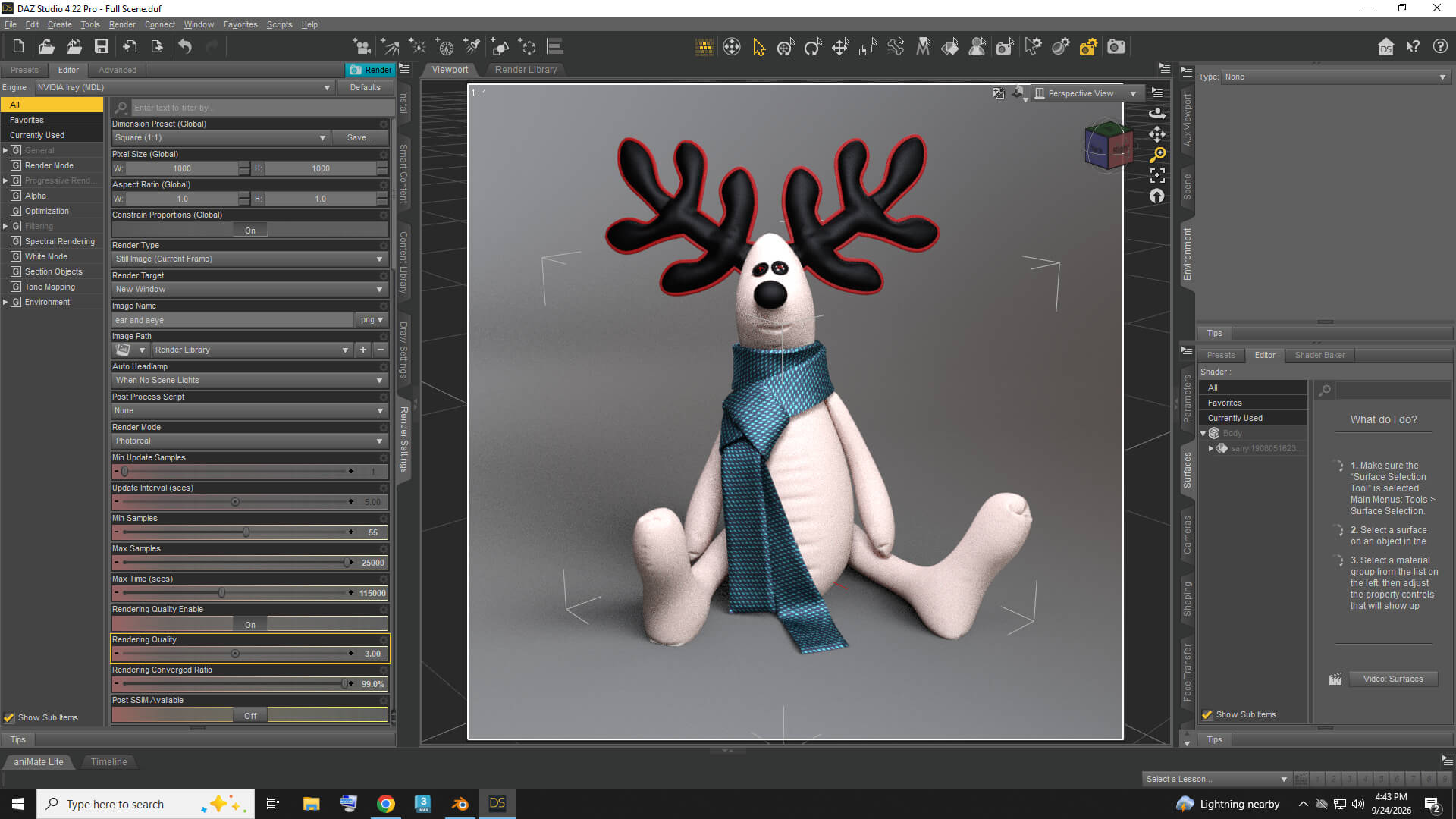Switch to the Advanced tab
The image size is (1456, 819).
point(118,70)
